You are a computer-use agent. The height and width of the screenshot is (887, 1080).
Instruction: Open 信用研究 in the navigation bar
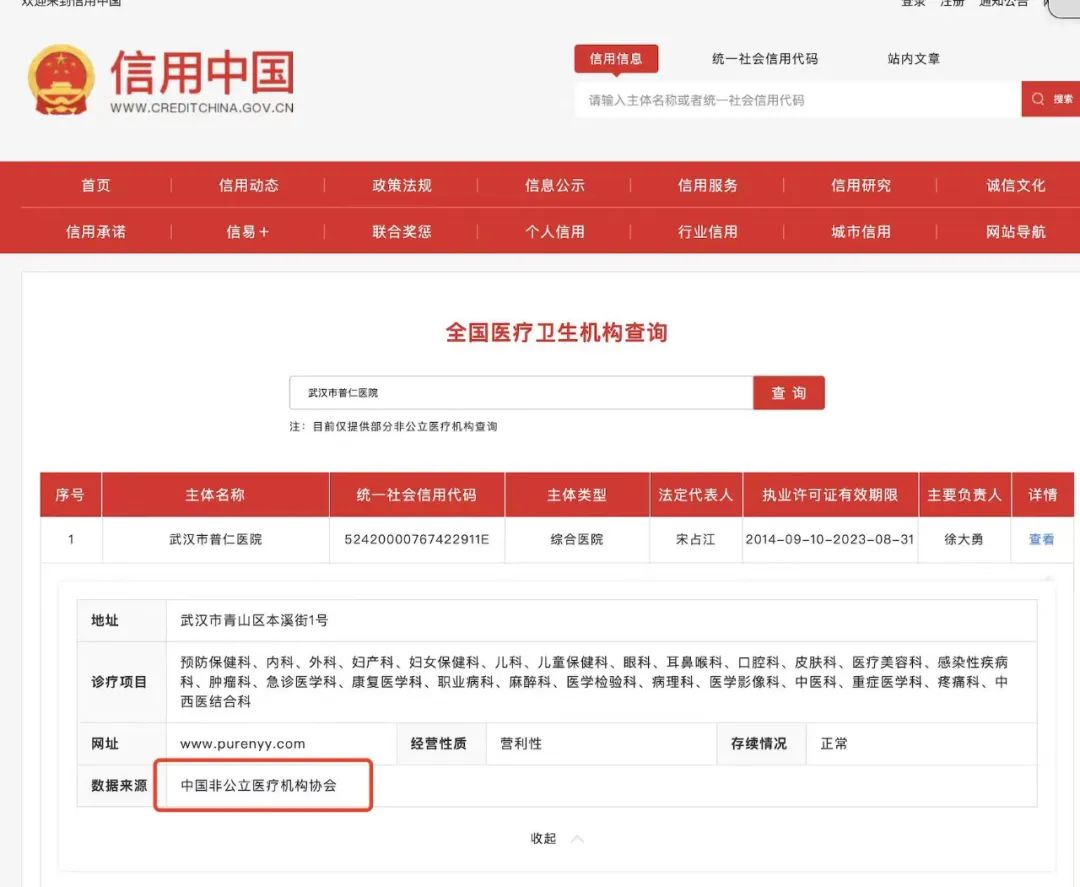861,185
